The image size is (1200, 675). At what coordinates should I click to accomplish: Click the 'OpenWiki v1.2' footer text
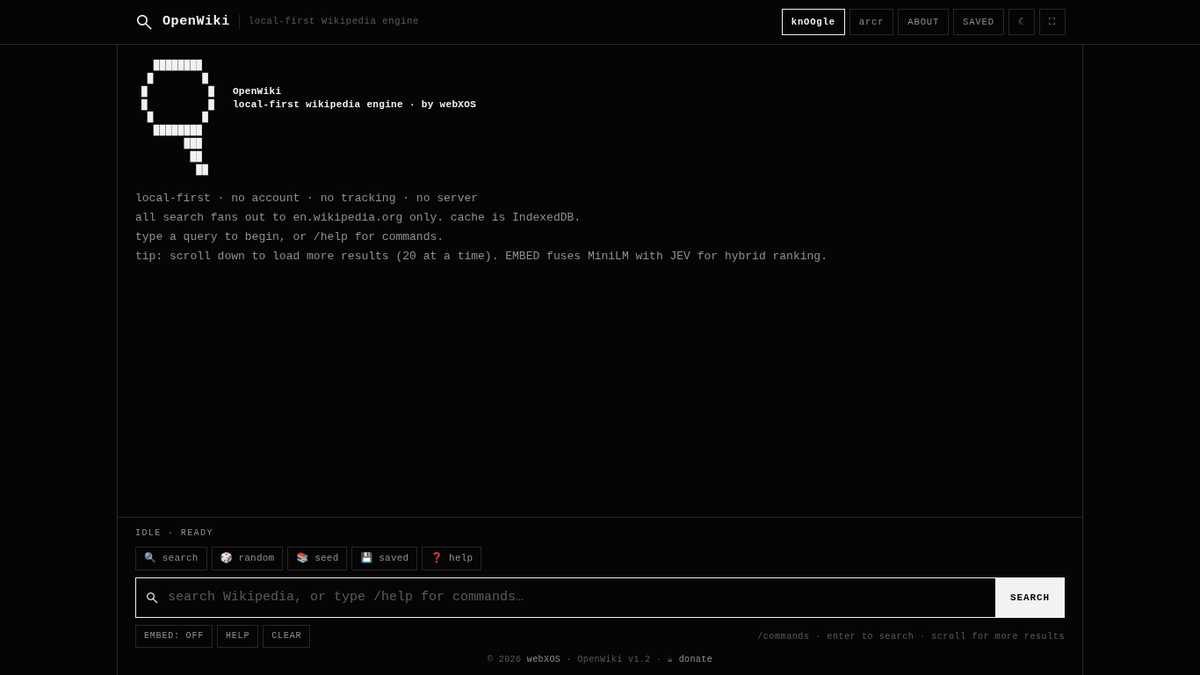pos(613,660)
